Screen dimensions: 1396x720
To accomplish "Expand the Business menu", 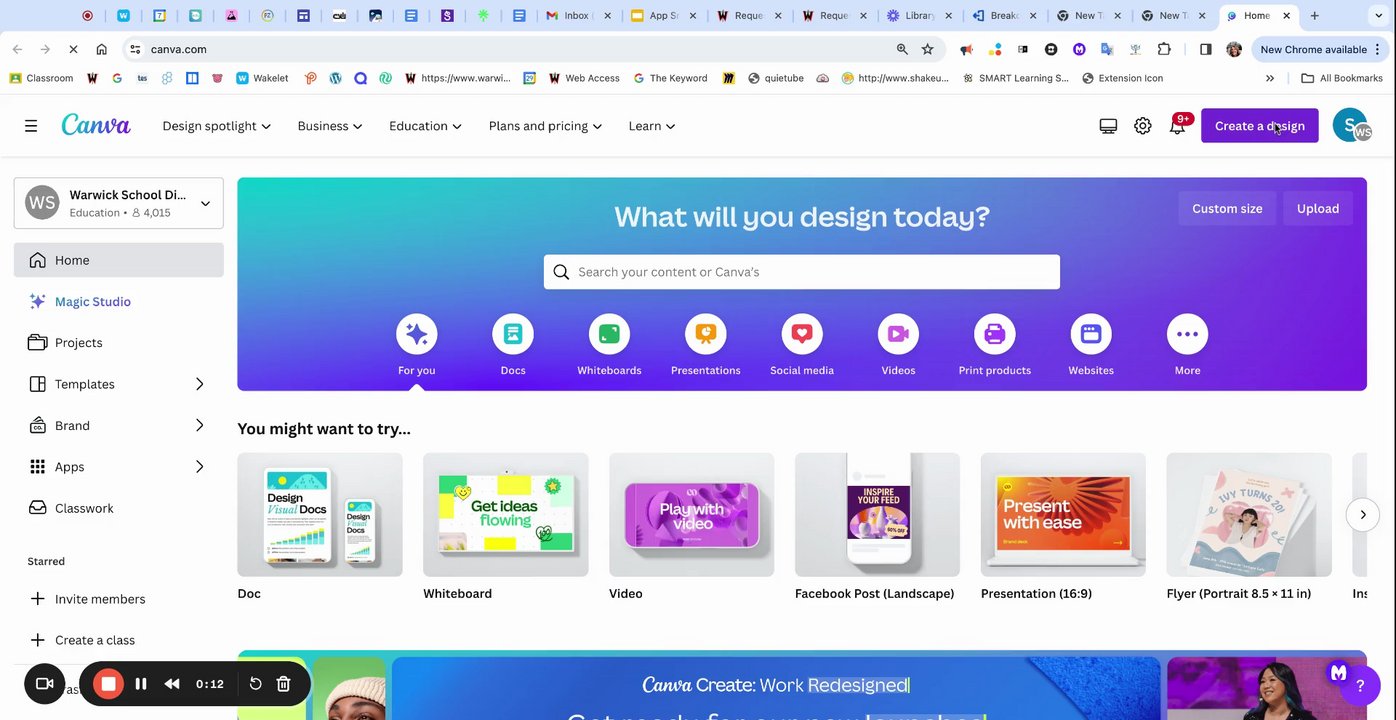I will point(329,126).
